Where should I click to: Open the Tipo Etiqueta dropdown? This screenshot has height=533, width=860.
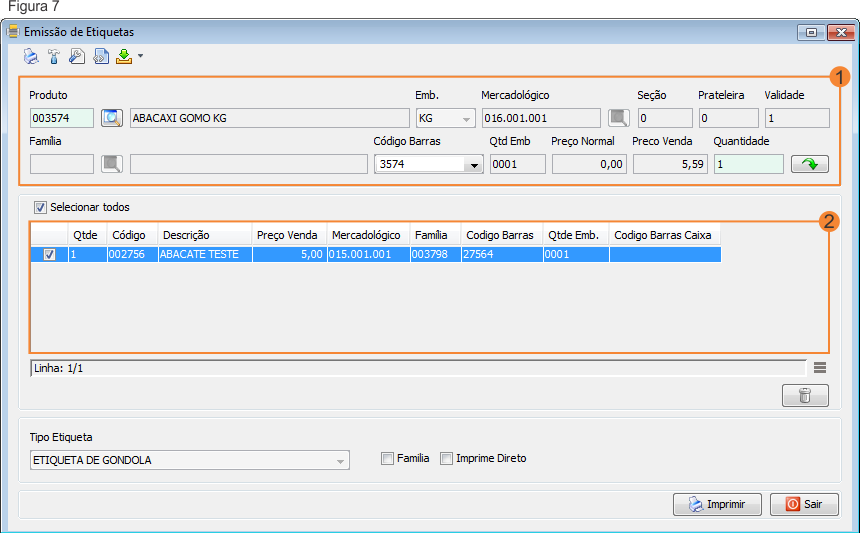click(341, 461)
